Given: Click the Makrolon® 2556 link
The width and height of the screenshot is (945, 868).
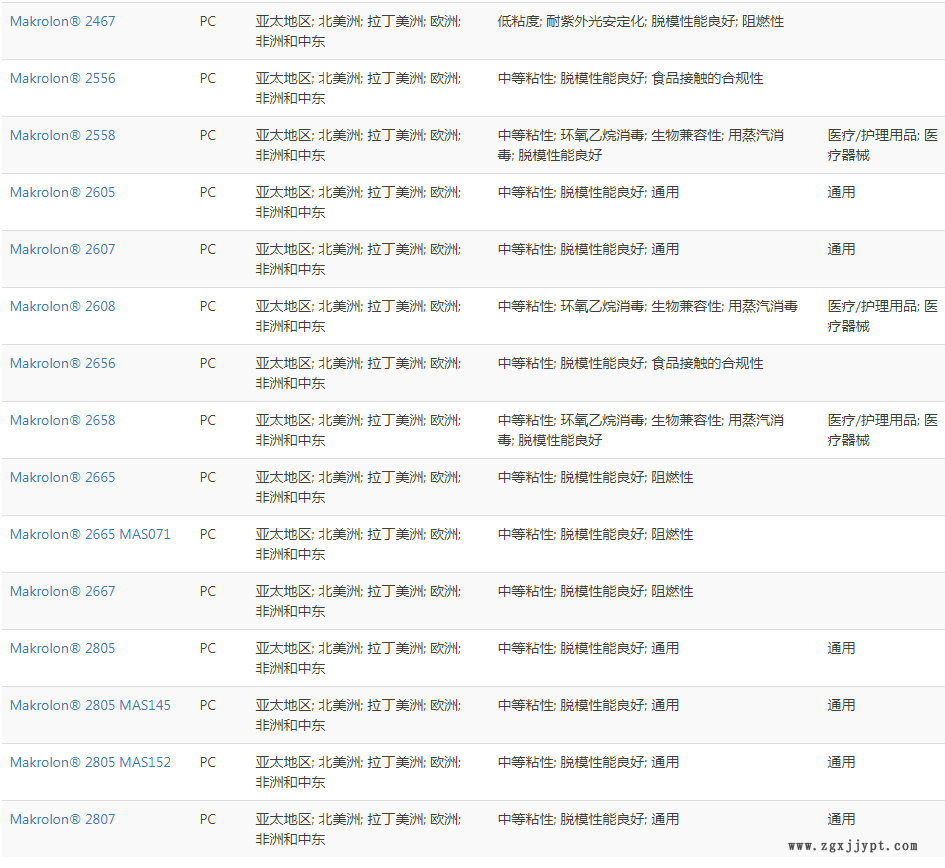Looking at the screenshot, I should [62, 78].
